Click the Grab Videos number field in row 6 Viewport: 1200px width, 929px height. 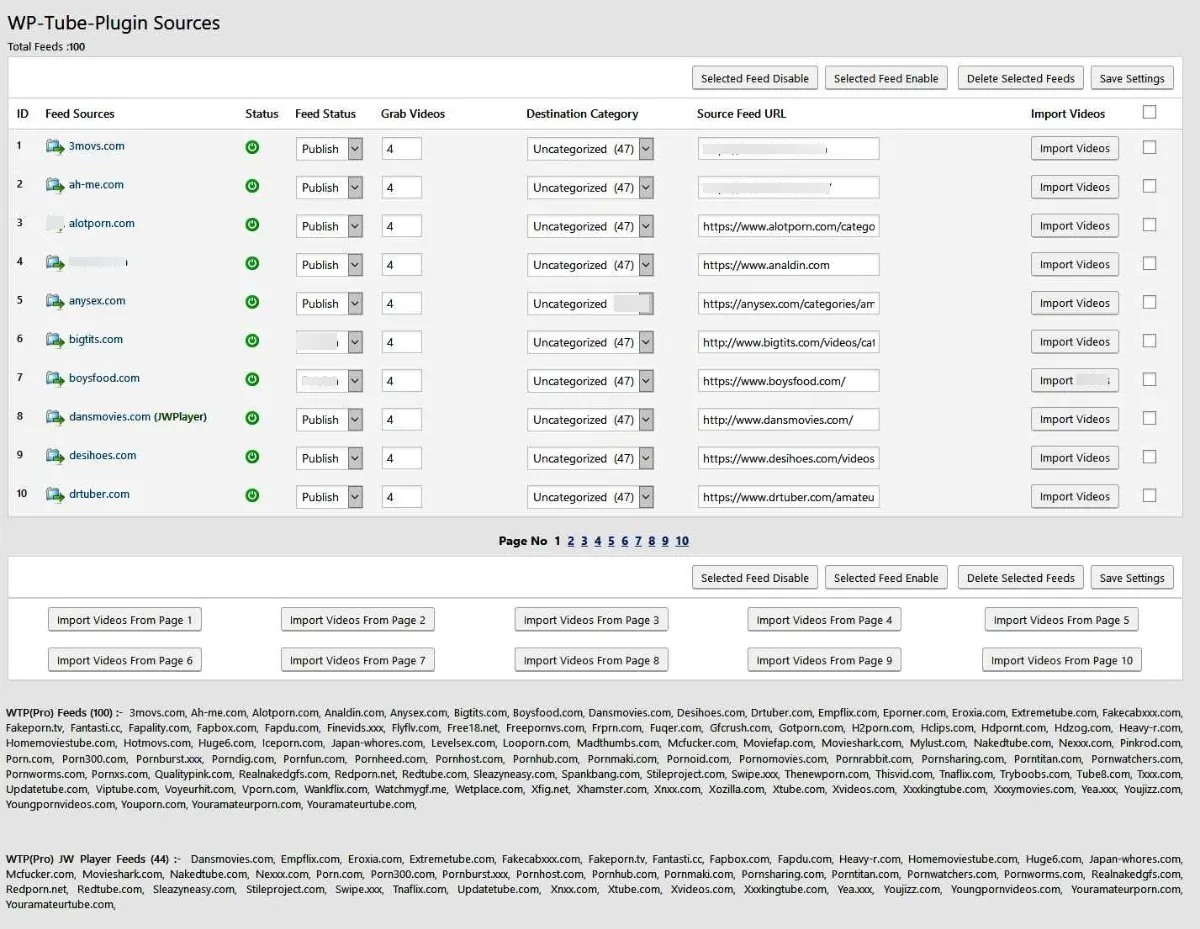tap(401, 342)
